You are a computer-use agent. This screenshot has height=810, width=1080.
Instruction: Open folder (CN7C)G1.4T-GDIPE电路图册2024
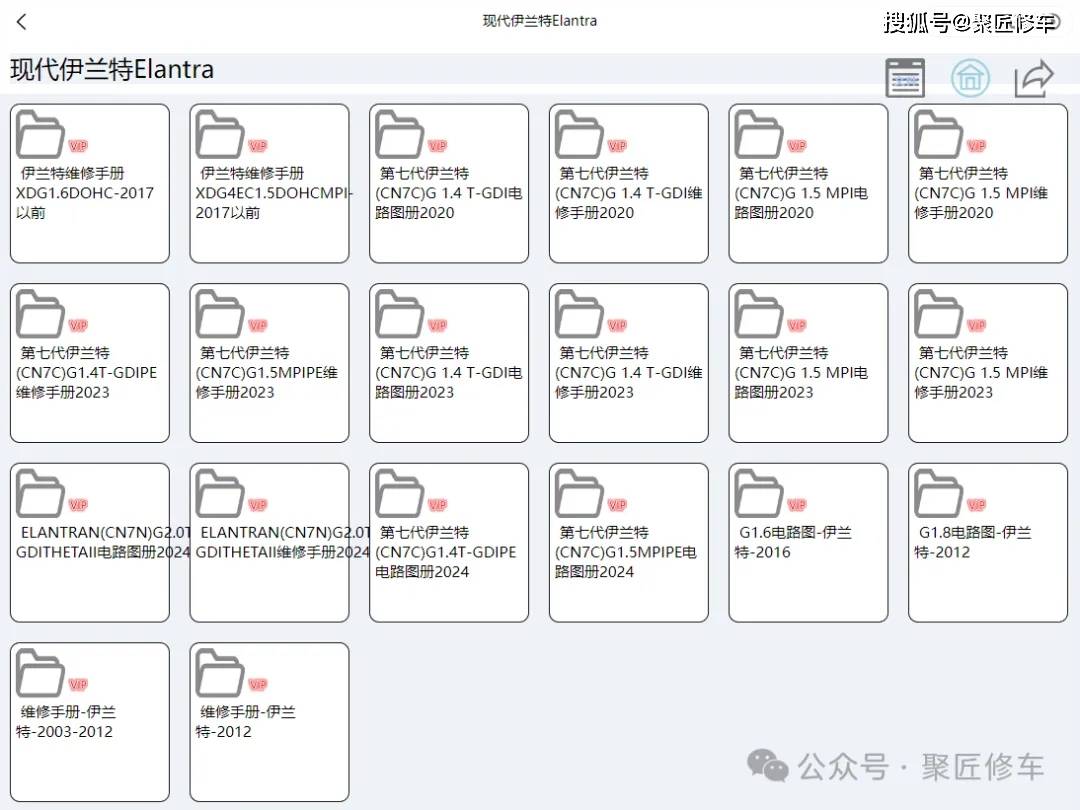[x=449, y=543]
